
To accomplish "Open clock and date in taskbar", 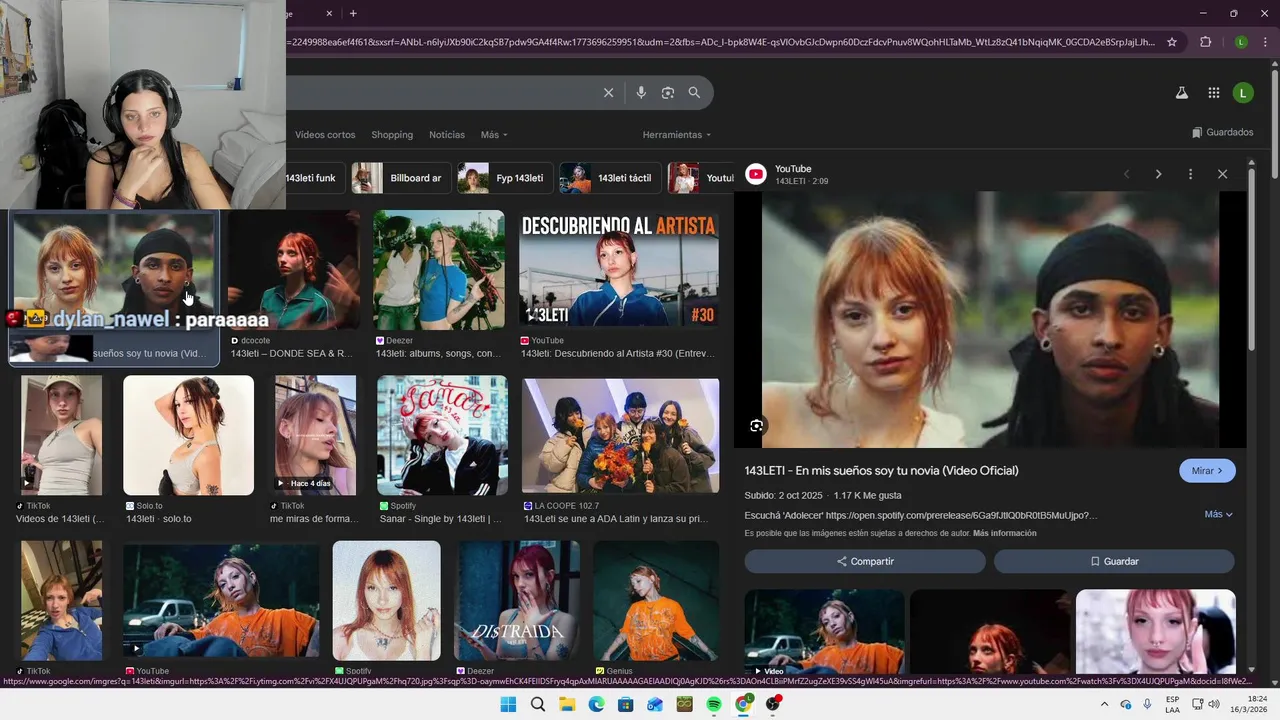I will (1248, 704).
